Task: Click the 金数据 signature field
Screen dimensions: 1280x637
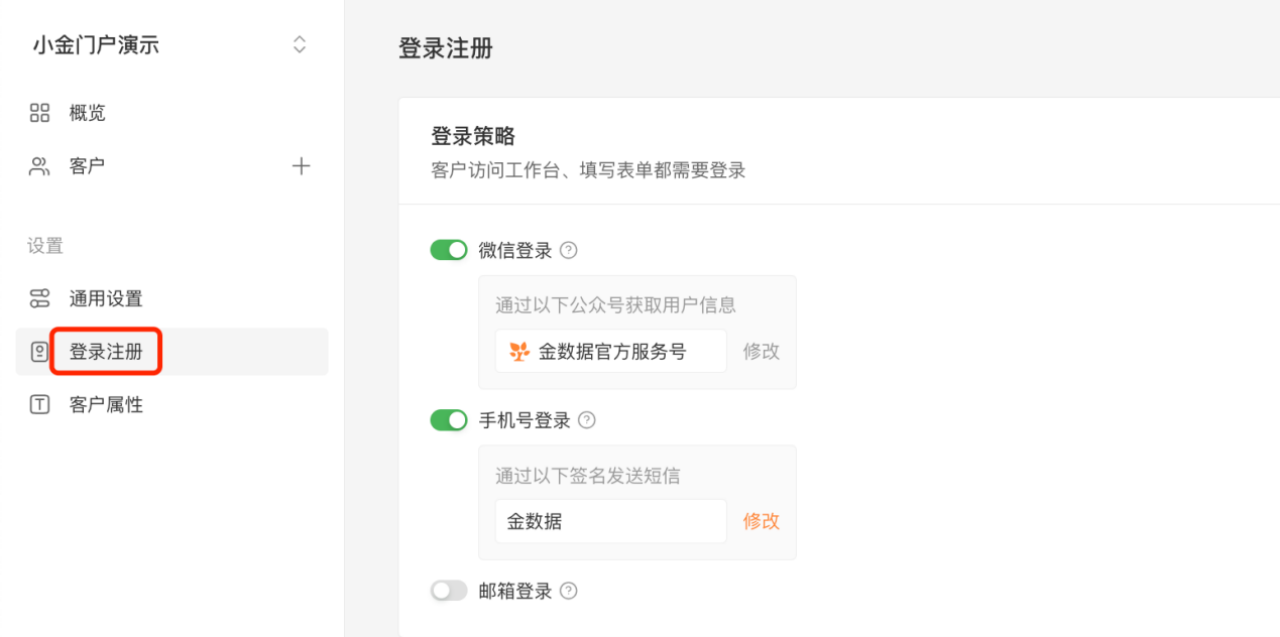Action: tap(611, 521)
